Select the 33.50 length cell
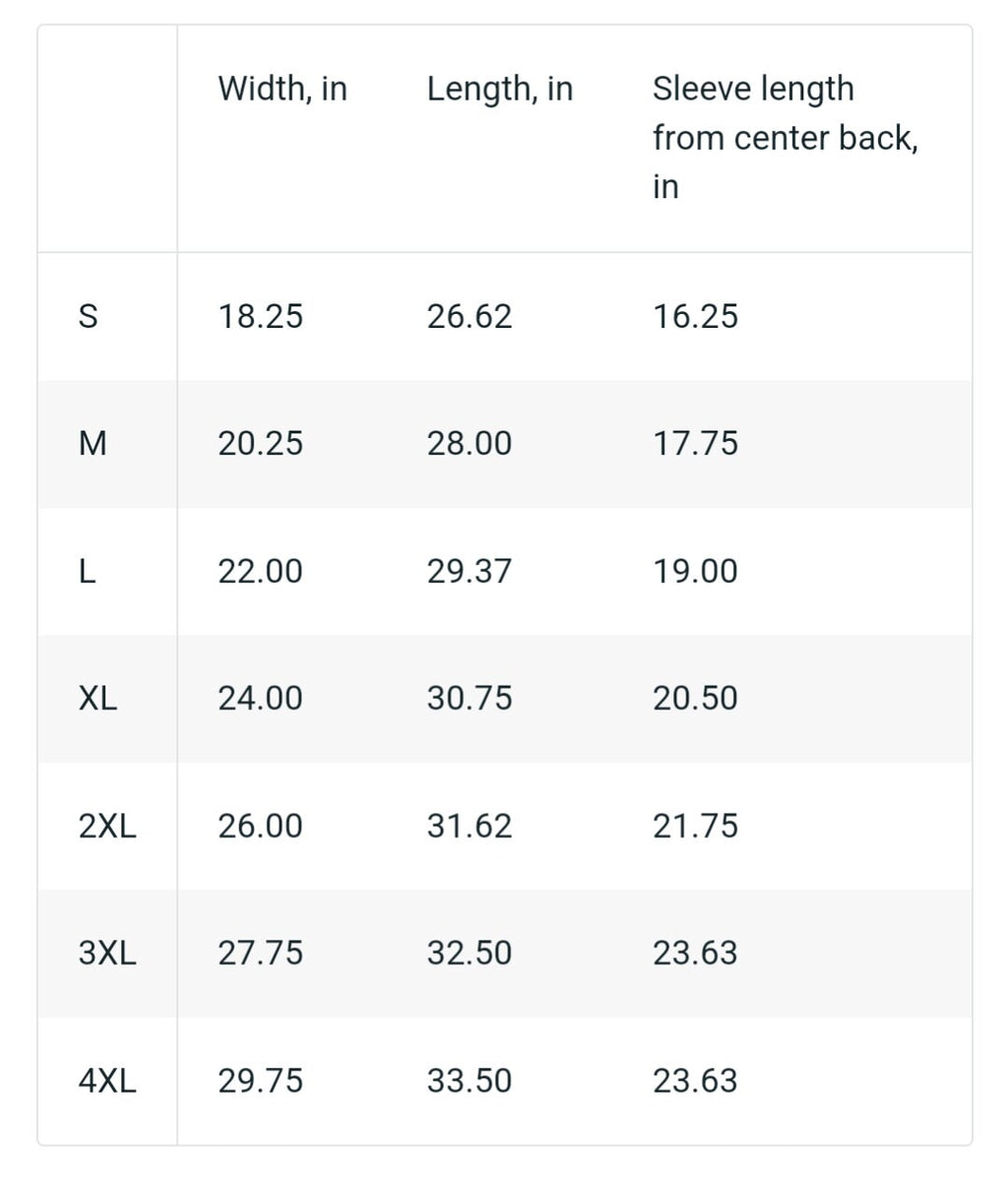Screen dimensions: 1008x1193 point(470,1081)
